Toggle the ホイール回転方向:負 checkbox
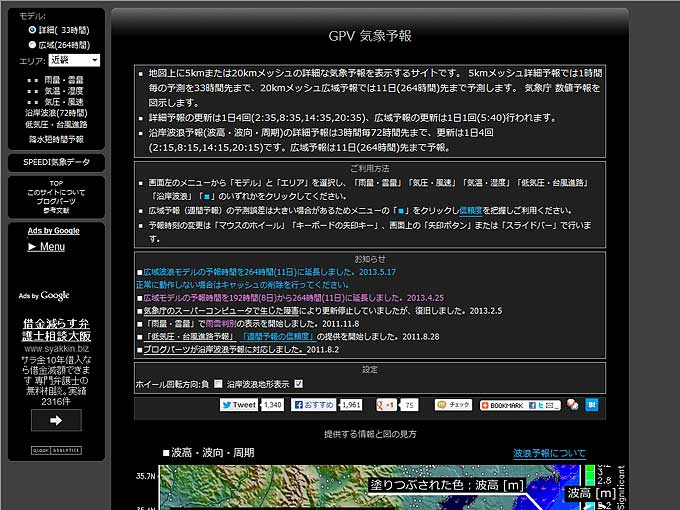The width and height of the screenshot is (680, 510). (x=218, y=384)
